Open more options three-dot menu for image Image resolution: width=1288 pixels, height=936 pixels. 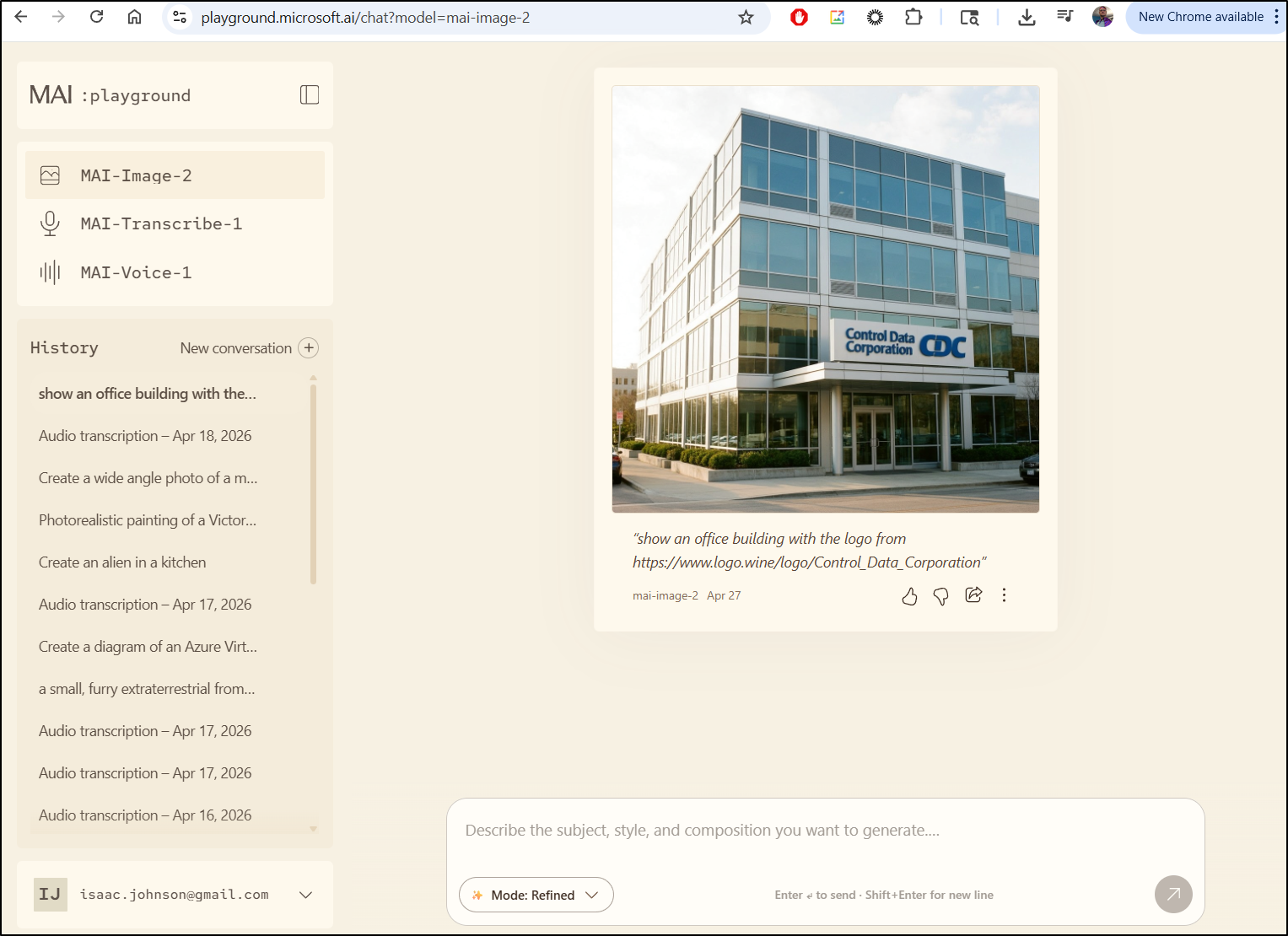tap(1004, 595)
